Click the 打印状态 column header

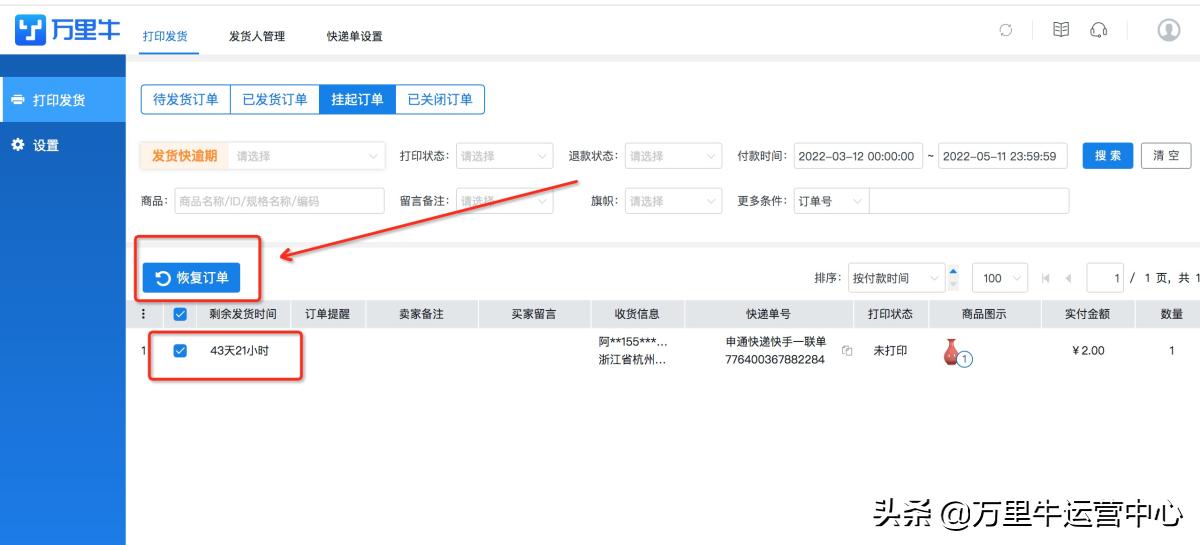click(889, 314)
